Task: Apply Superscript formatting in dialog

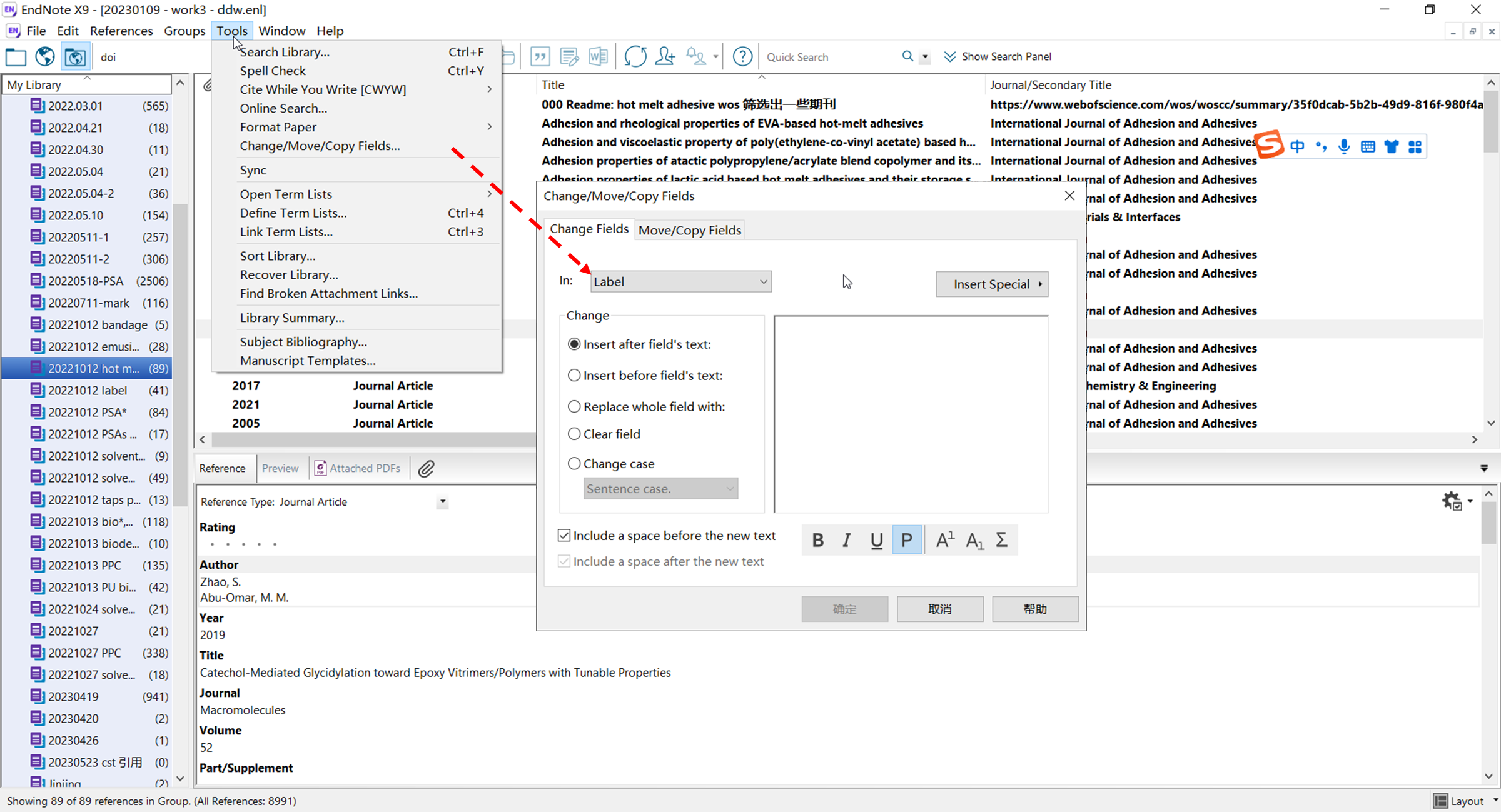Action: click(944, 540)
